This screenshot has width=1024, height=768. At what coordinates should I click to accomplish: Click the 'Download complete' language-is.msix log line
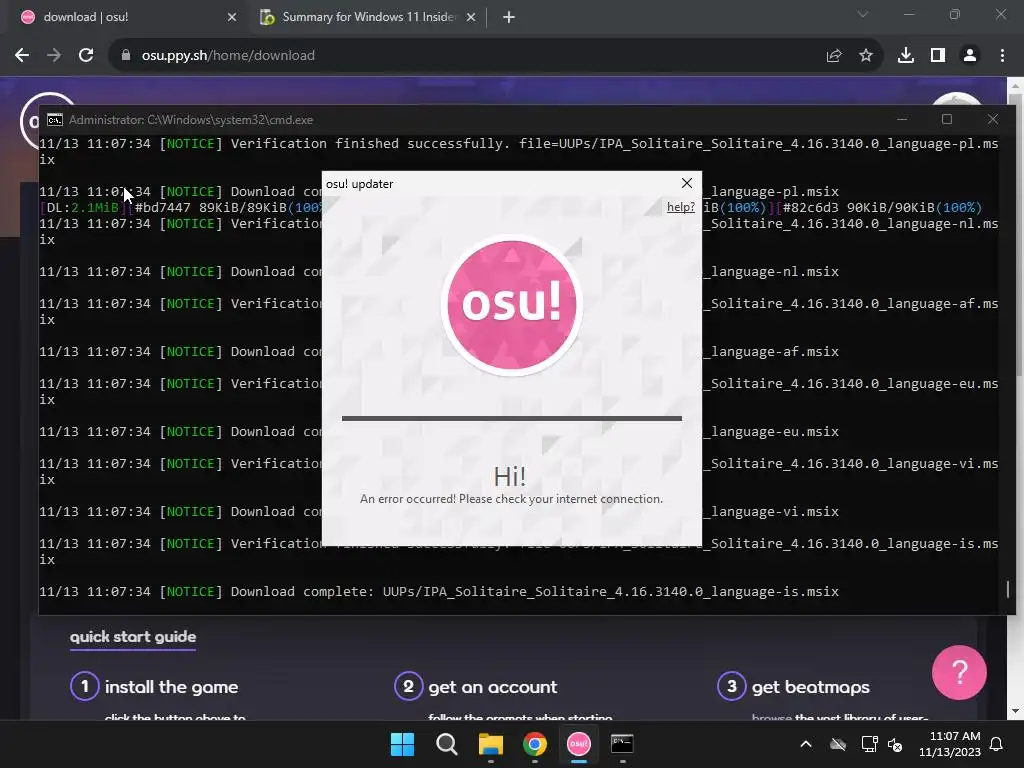[439, 592]
